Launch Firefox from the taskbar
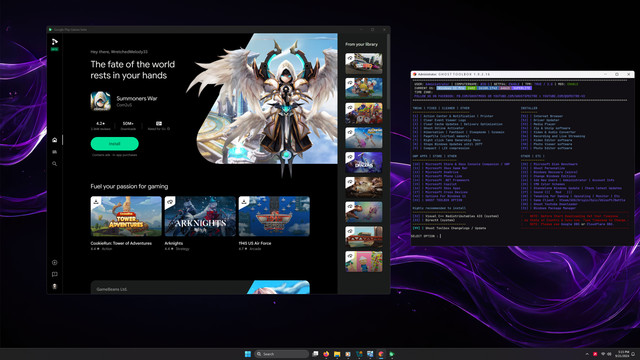The image size is (640, 360). (326, 354)
